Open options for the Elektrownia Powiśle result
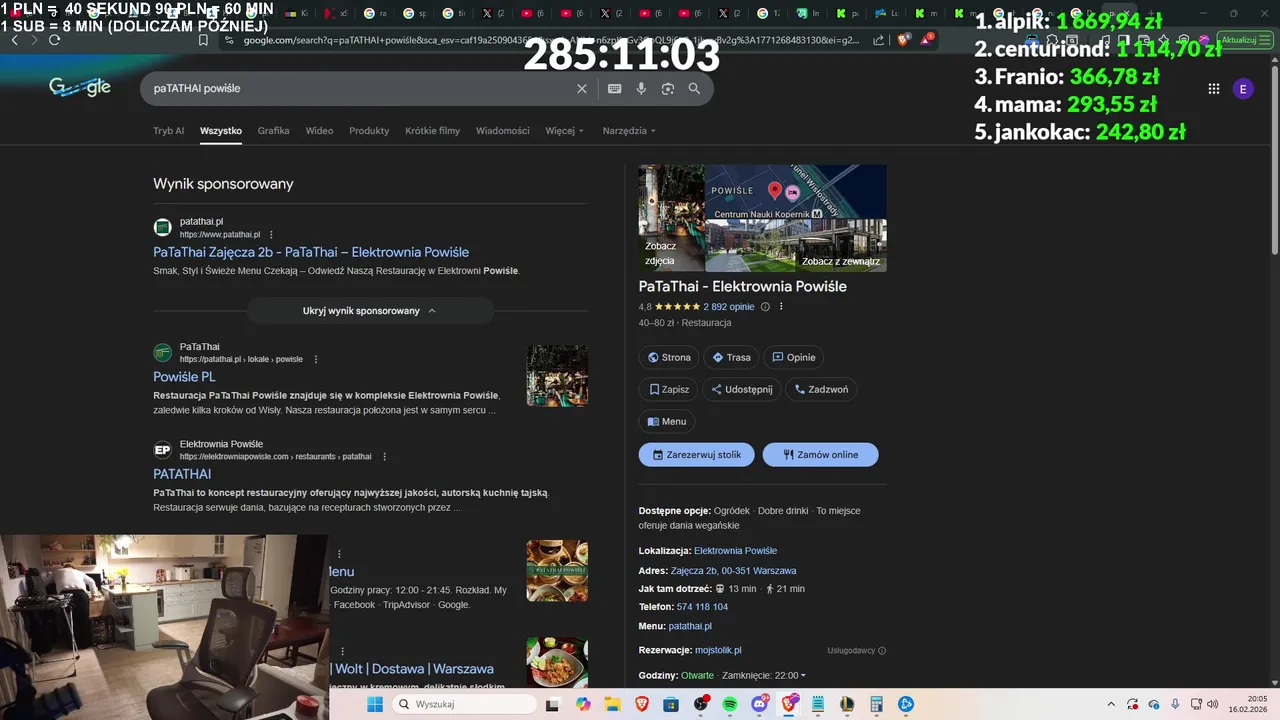 click(384, 457)
